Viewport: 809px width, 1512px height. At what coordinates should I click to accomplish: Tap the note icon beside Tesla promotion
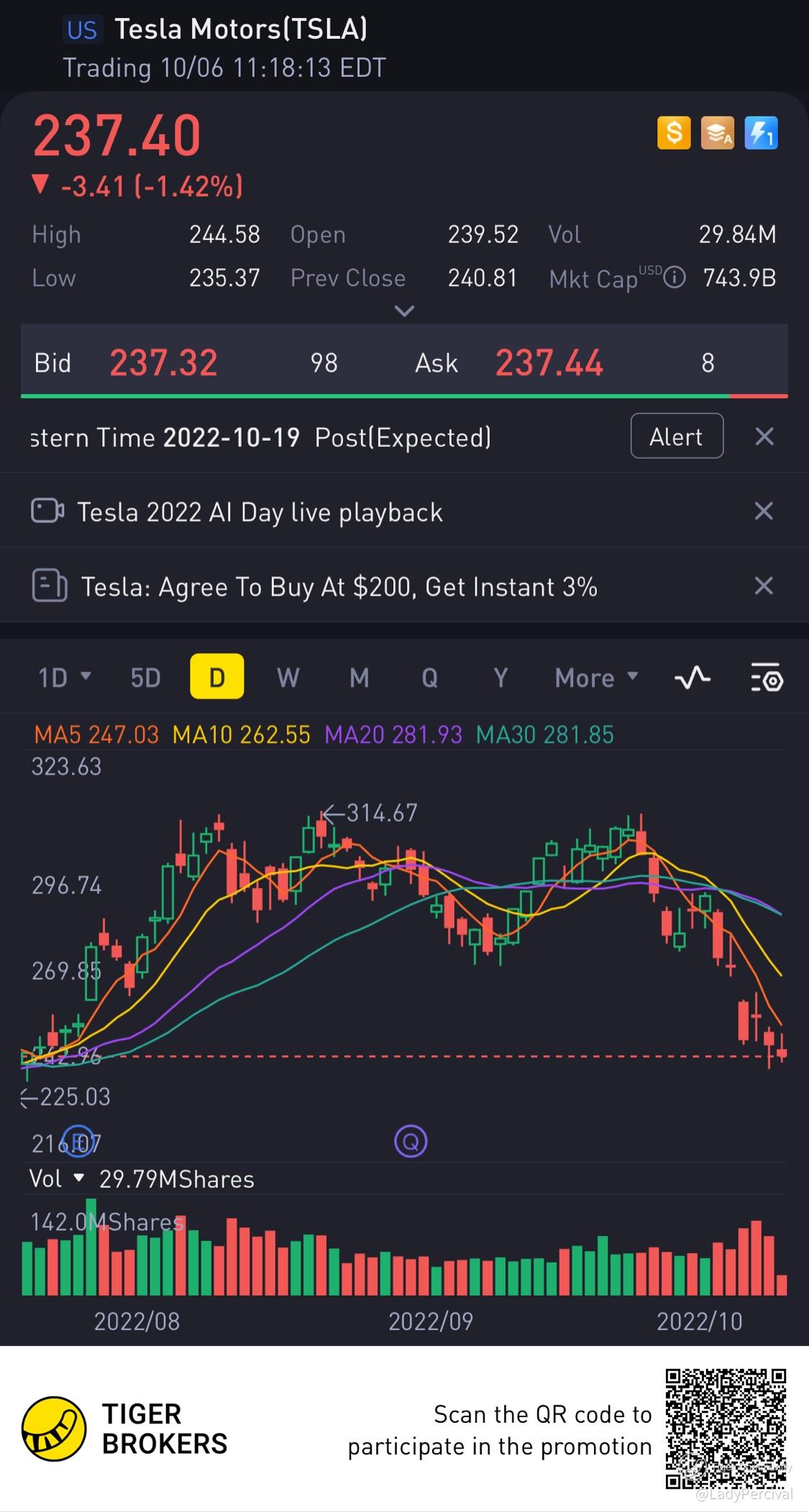click(x=50, y=586)
